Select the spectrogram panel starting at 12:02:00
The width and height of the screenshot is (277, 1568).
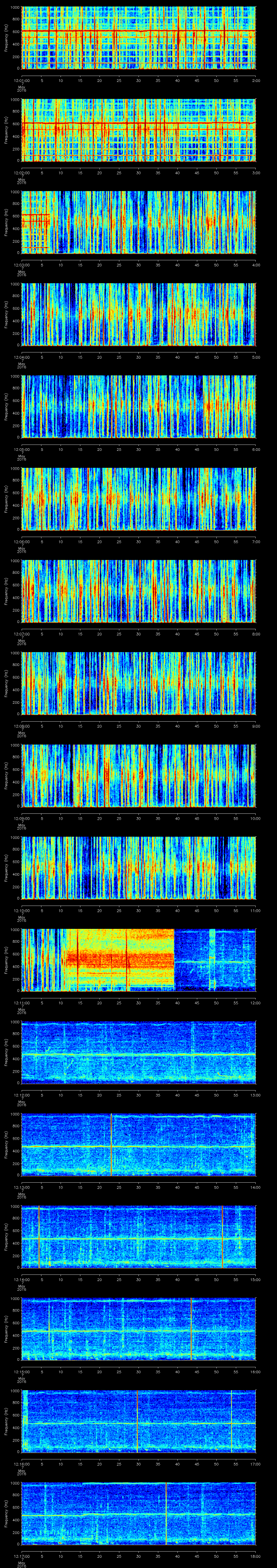[x=139, y=130]
